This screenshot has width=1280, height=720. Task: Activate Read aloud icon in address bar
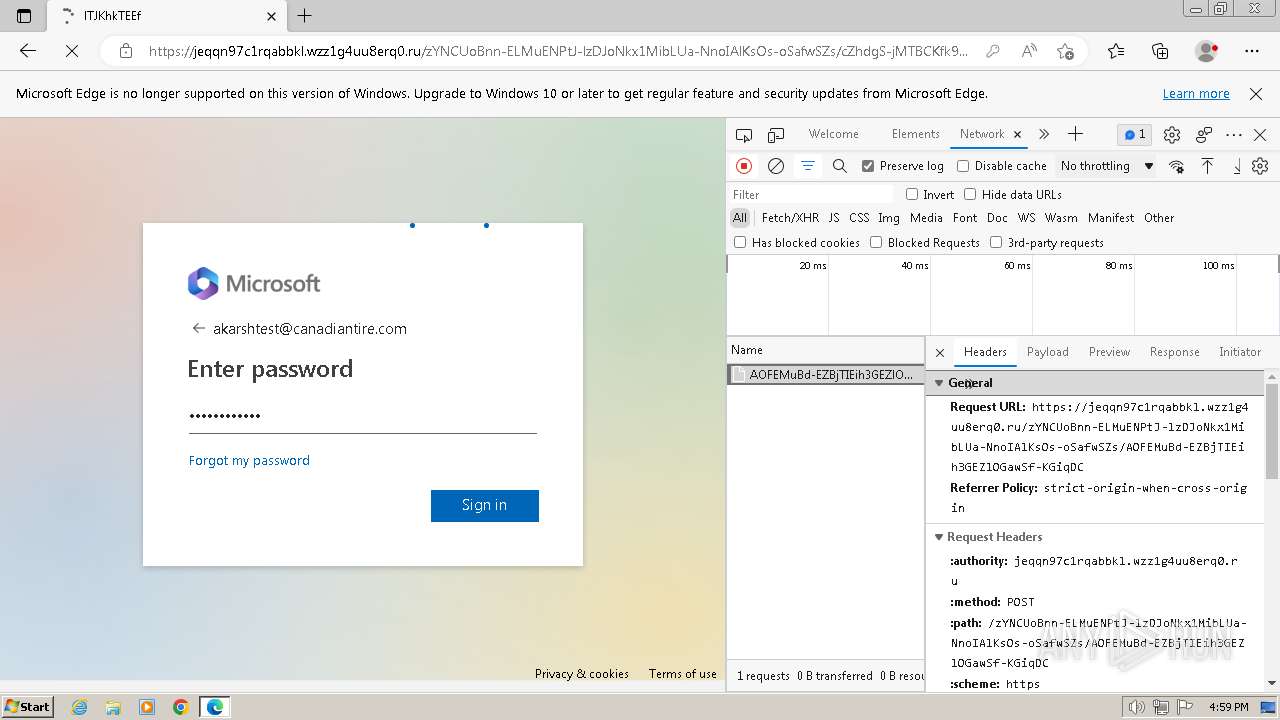(x=1028, y=51)
